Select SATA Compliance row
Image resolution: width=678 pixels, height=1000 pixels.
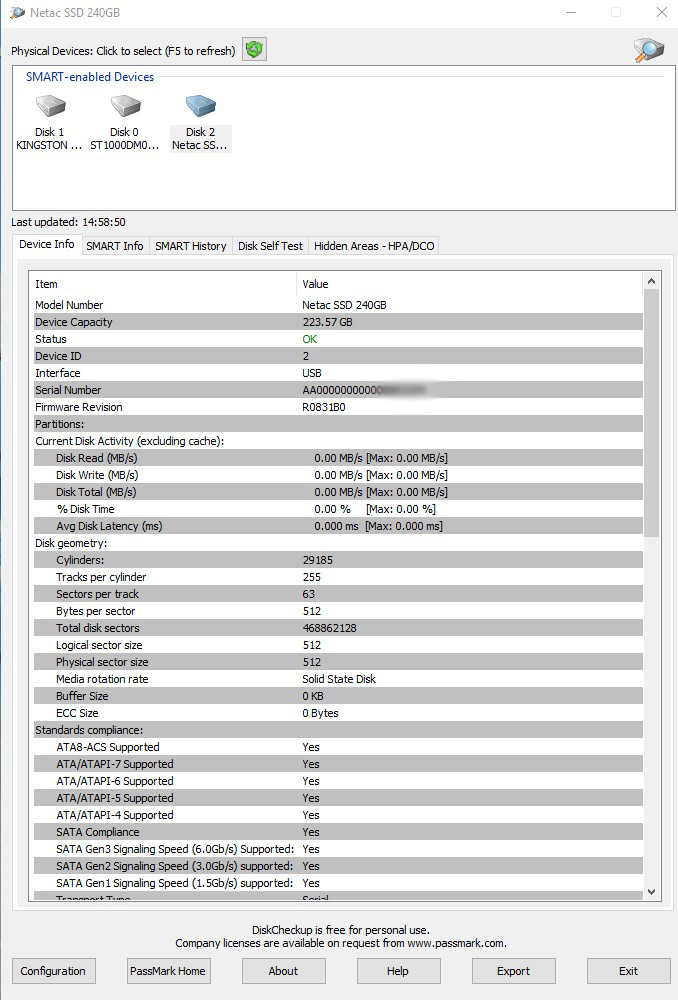336,832
